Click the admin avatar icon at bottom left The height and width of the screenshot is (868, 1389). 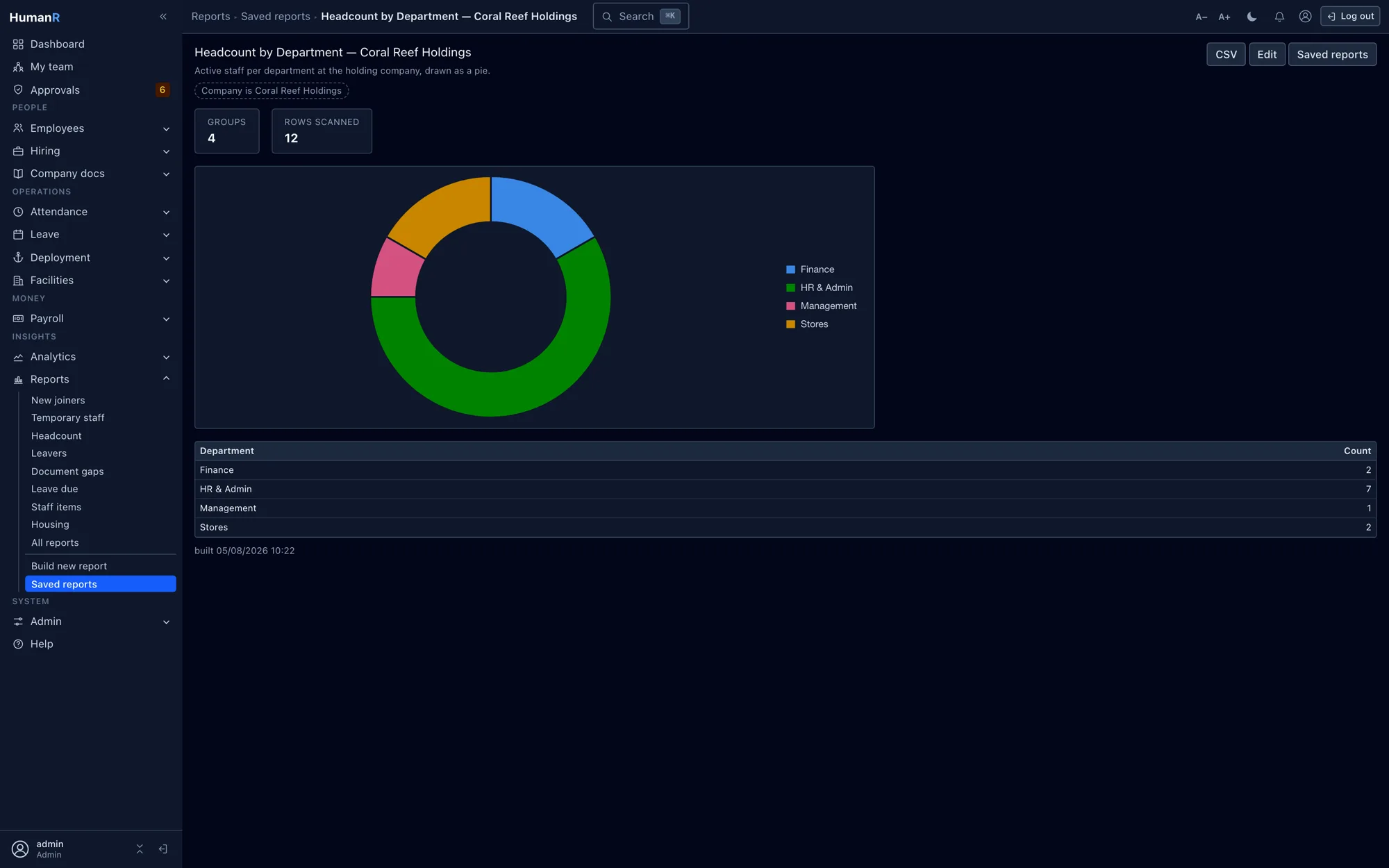coord(20,849)
